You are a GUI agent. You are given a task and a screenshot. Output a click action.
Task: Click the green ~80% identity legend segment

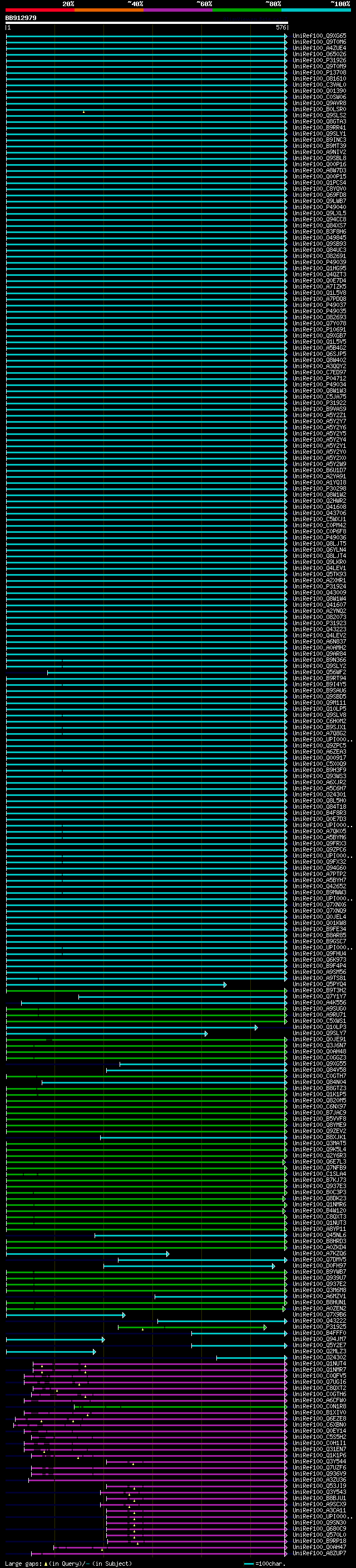click(x=247, y=11)
